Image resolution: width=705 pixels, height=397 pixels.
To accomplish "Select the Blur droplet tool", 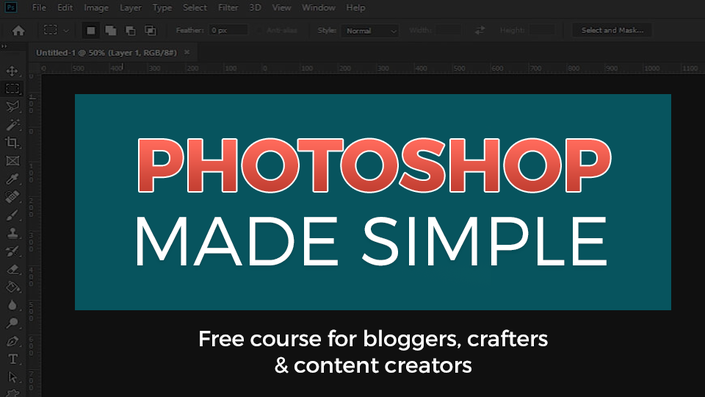I will click(12, 305).
